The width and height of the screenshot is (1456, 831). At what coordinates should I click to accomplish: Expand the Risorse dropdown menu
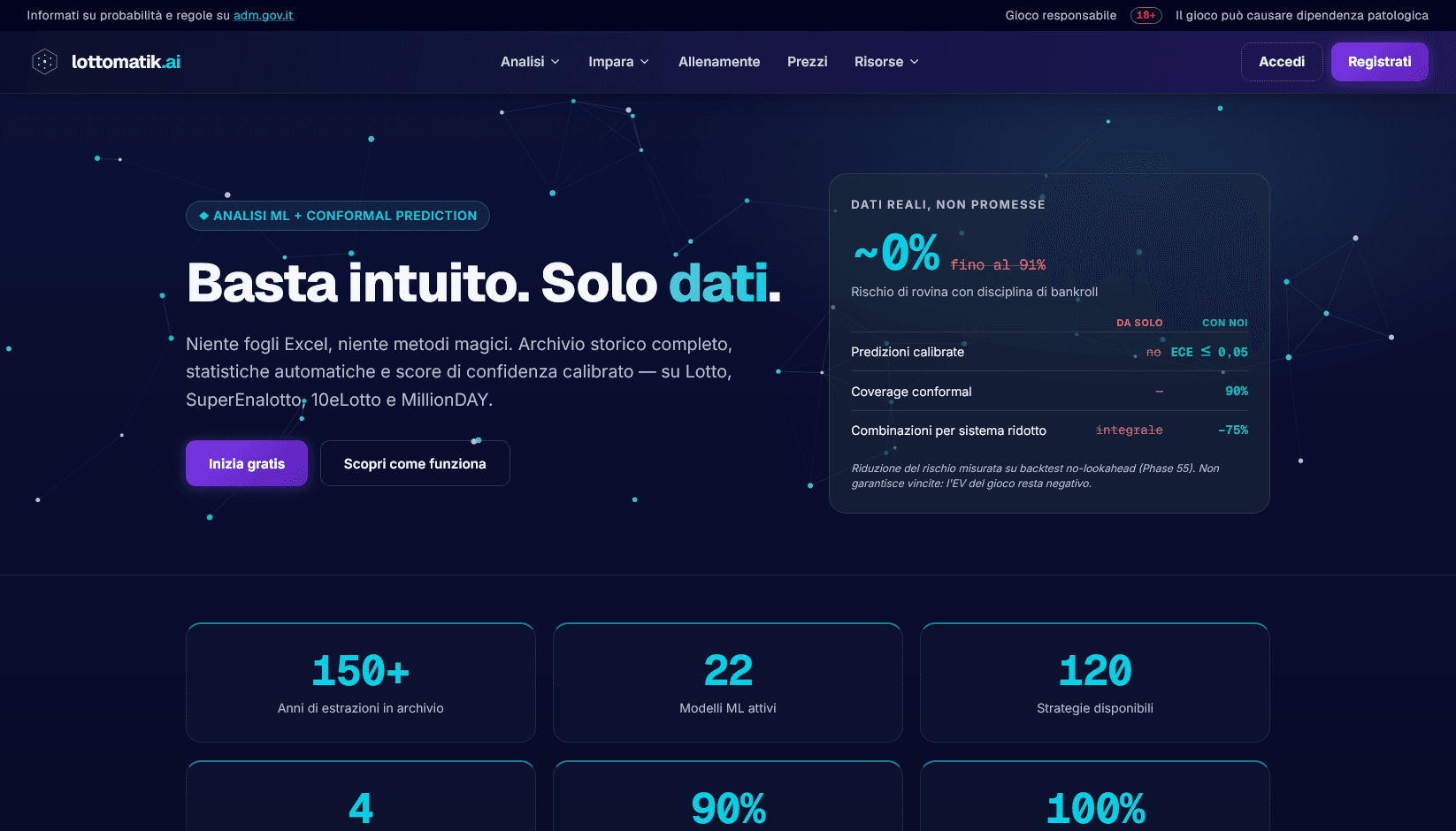(886, 62)
